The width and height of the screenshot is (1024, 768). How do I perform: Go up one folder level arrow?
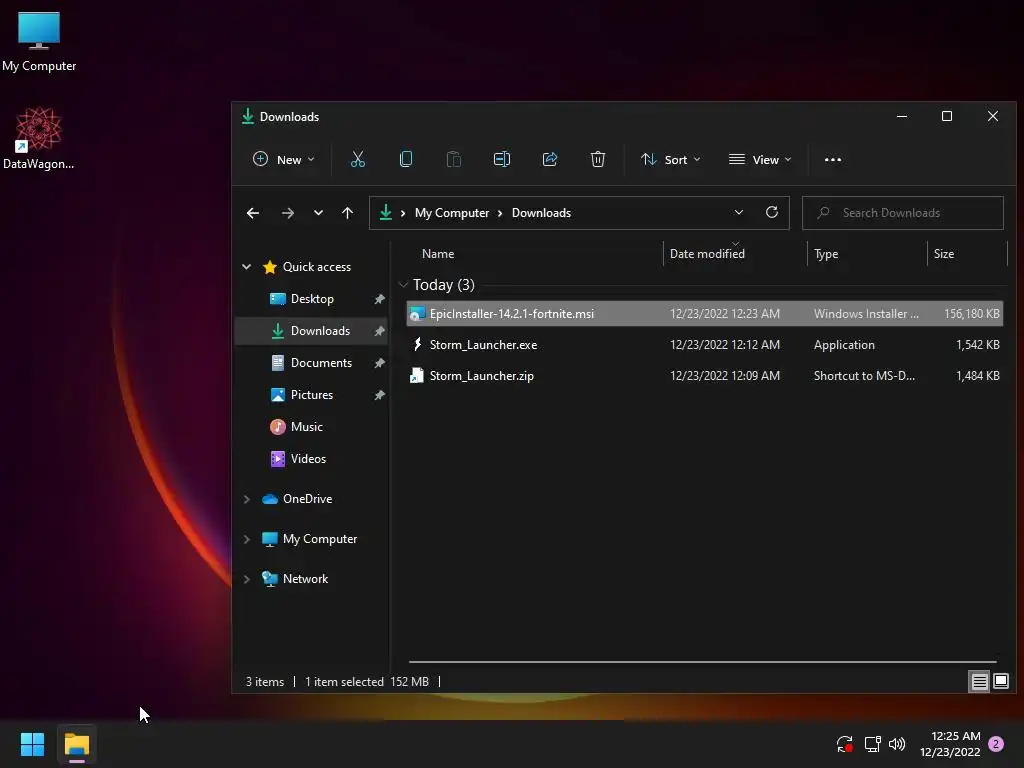347,213
